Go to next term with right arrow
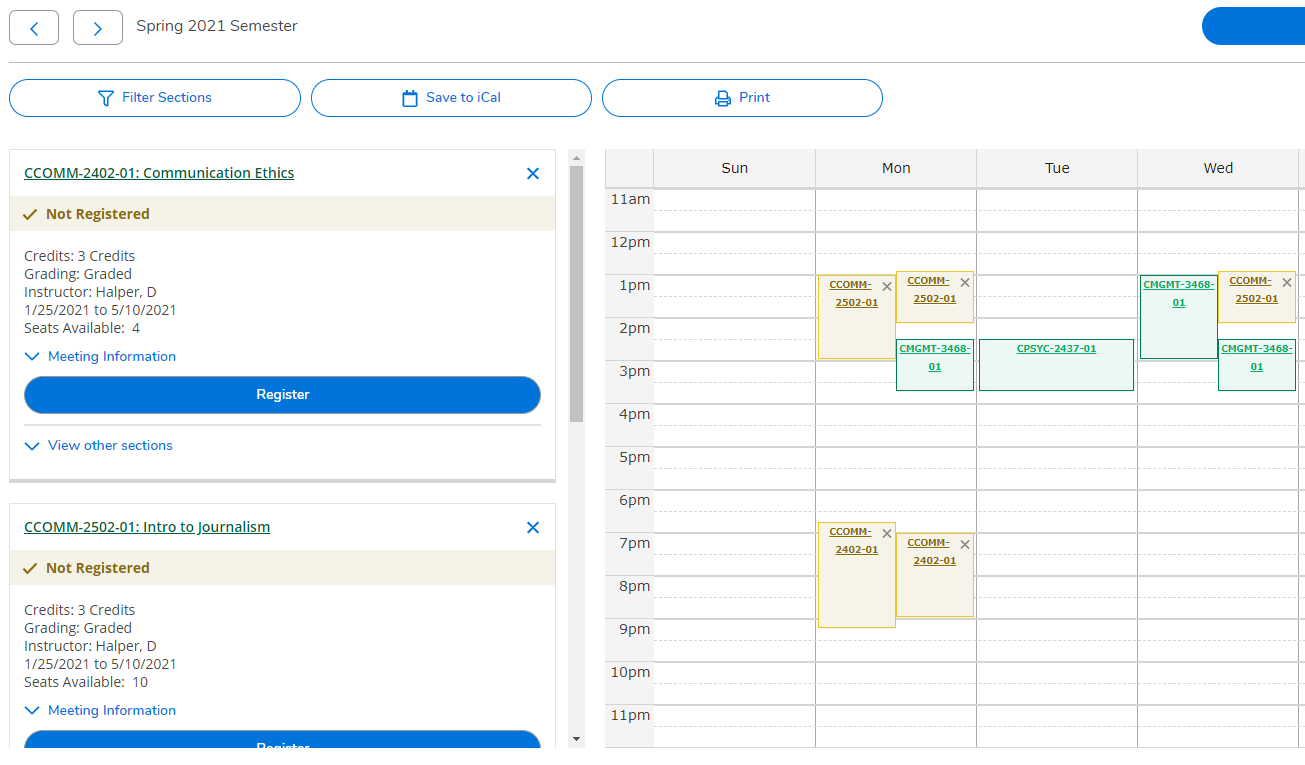The image size is (1305, 765). tap(97, 27)
